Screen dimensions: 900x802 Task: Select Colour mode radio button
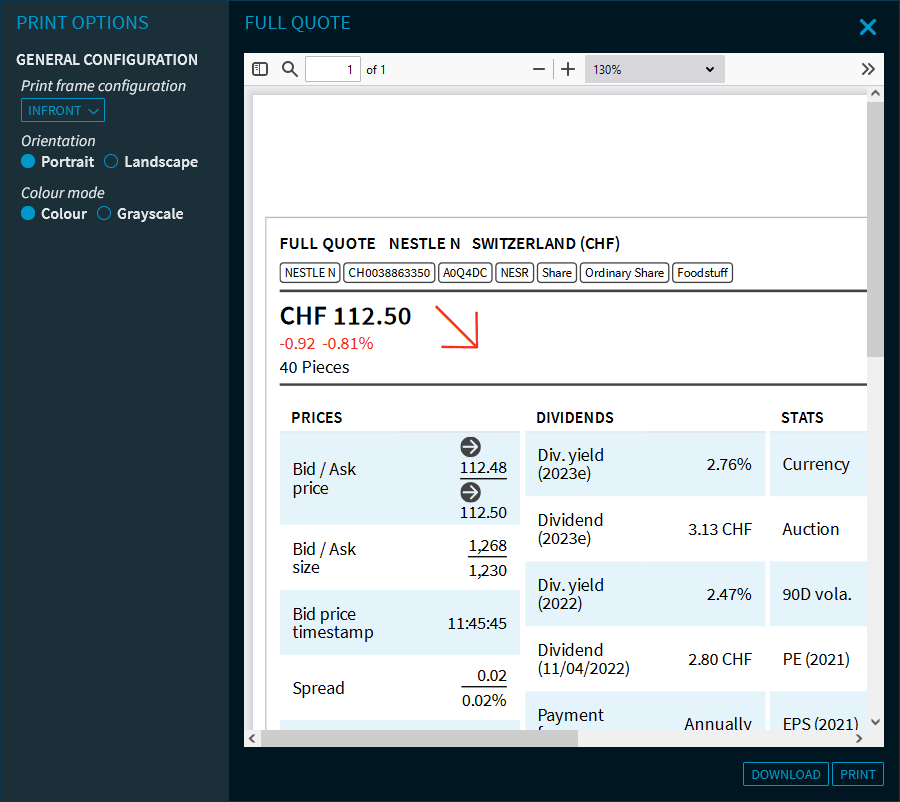(x=29, y=214)
